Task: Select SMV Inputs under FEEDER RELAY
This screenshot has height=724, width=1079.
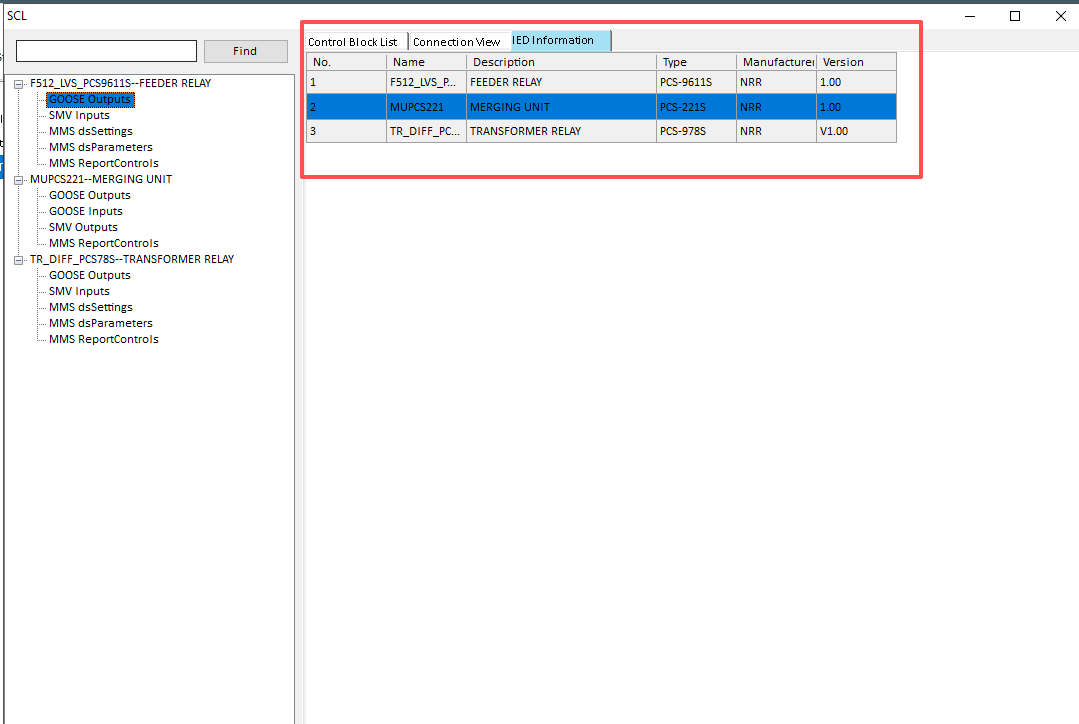Action: [x=79, y=115]
